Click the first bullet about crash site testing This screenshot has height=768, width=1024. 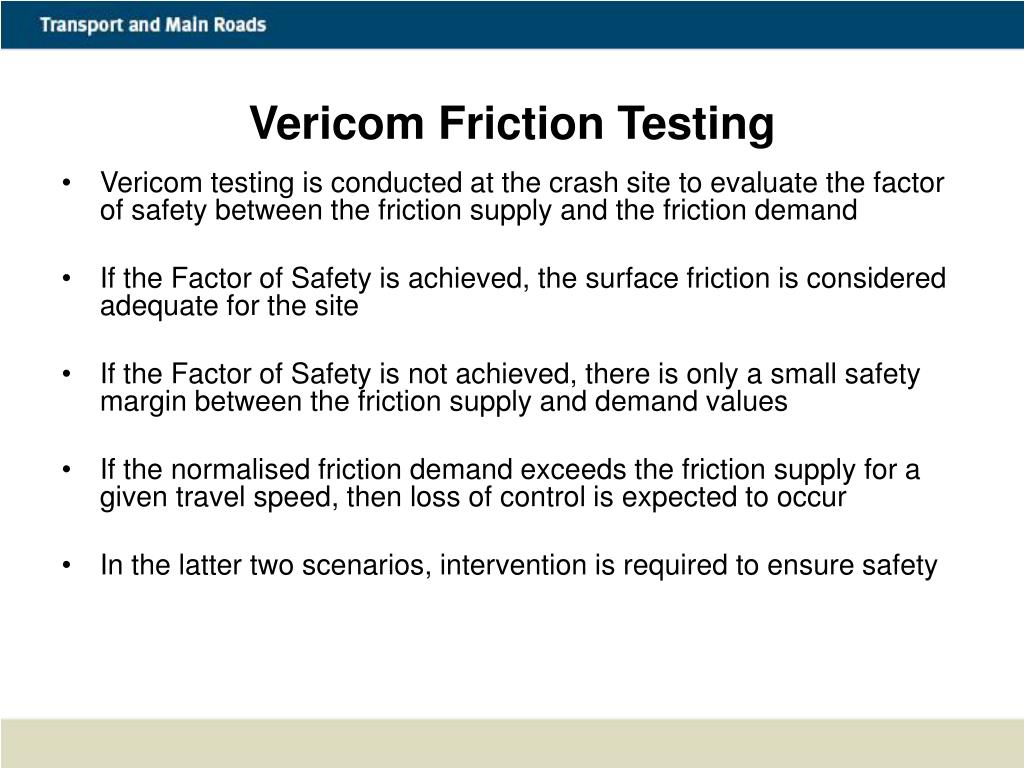[x=522, y=197]
